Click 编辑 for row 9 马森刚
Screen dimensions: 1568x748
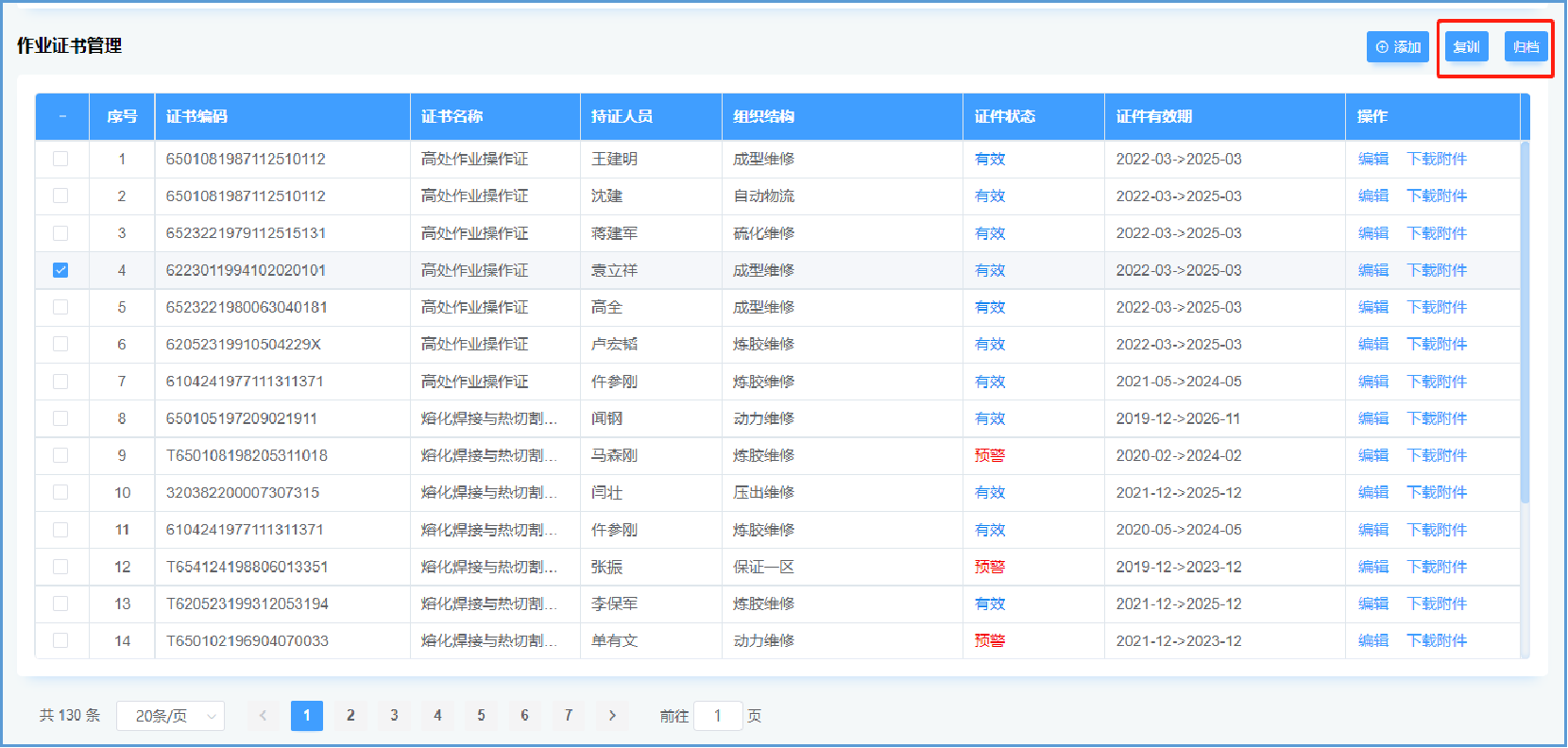[x=1373, y=455]
